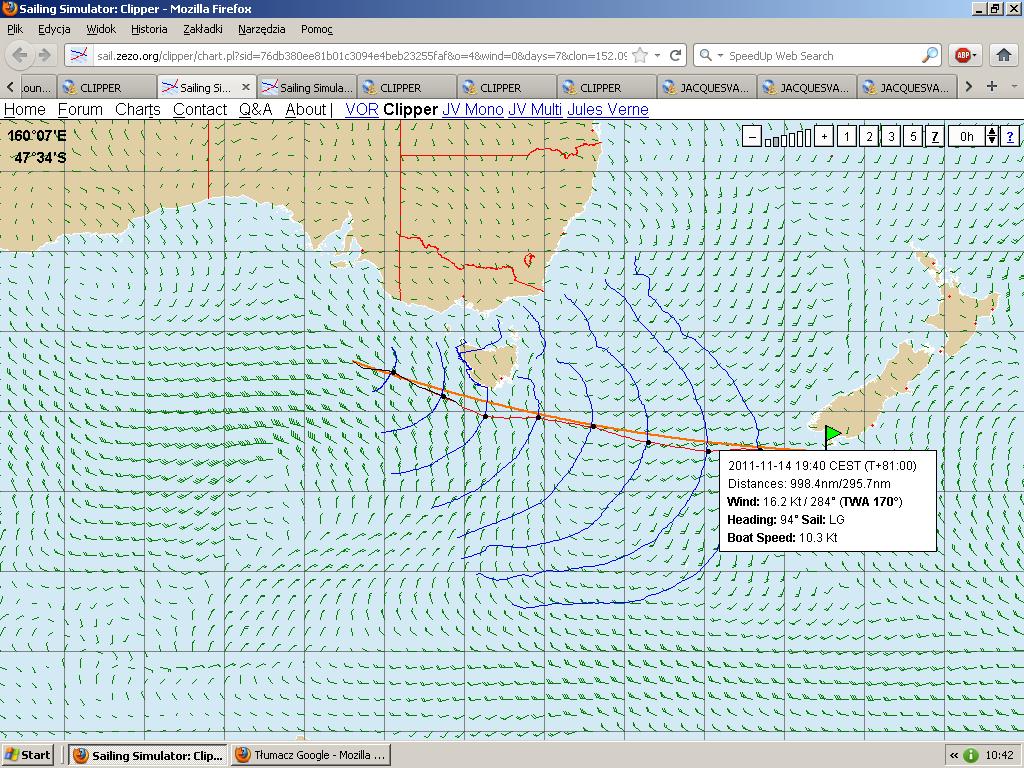Open the chart help question mark
This screenshot has width=1024, height=768.
[1010, 137]
